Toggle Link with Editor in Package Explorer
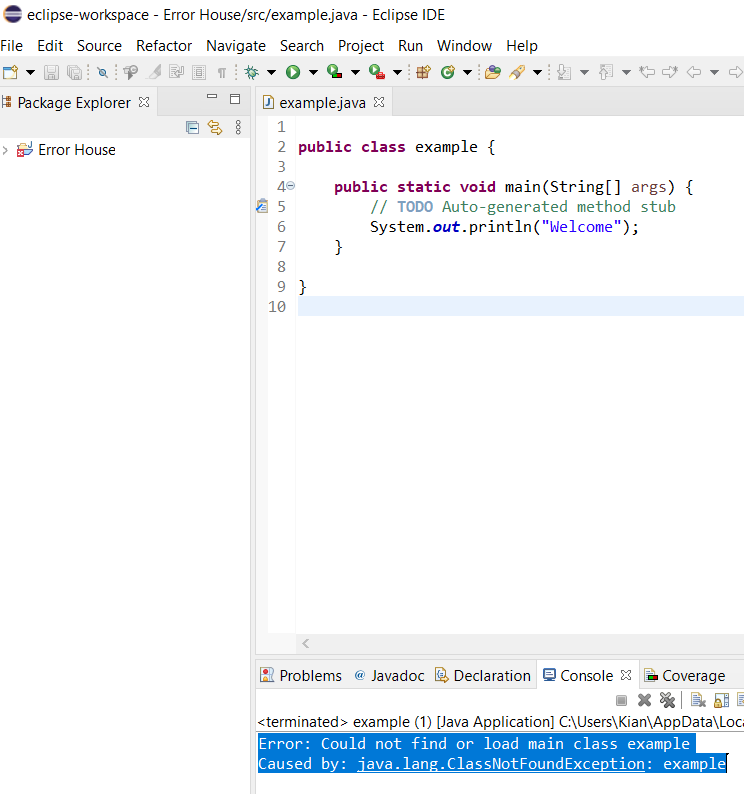 pyautogui.click(x=215, y=128)
